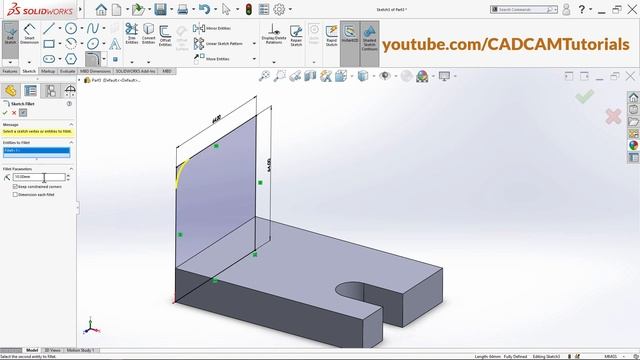Collapse Entities to Fillet section
640x360 pixels.
tap(71, 142)
